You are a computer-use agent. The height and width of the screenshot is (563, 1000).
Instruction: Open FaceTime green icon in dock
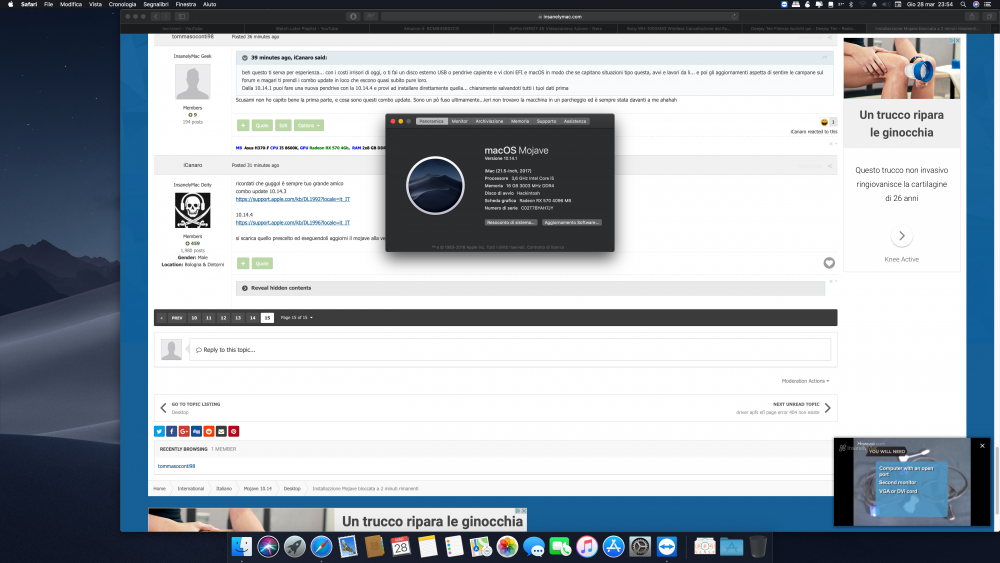tap(560, 546)
